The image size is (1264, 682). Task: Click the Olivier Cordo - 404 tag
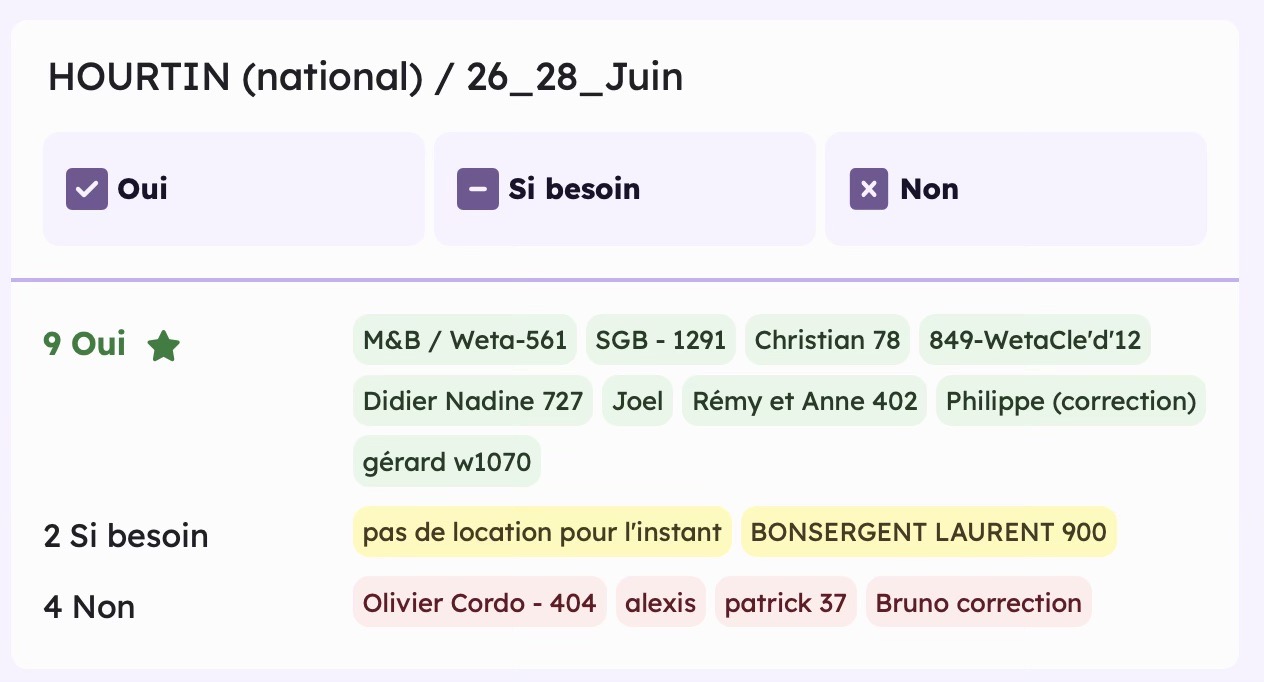(480, 602)
